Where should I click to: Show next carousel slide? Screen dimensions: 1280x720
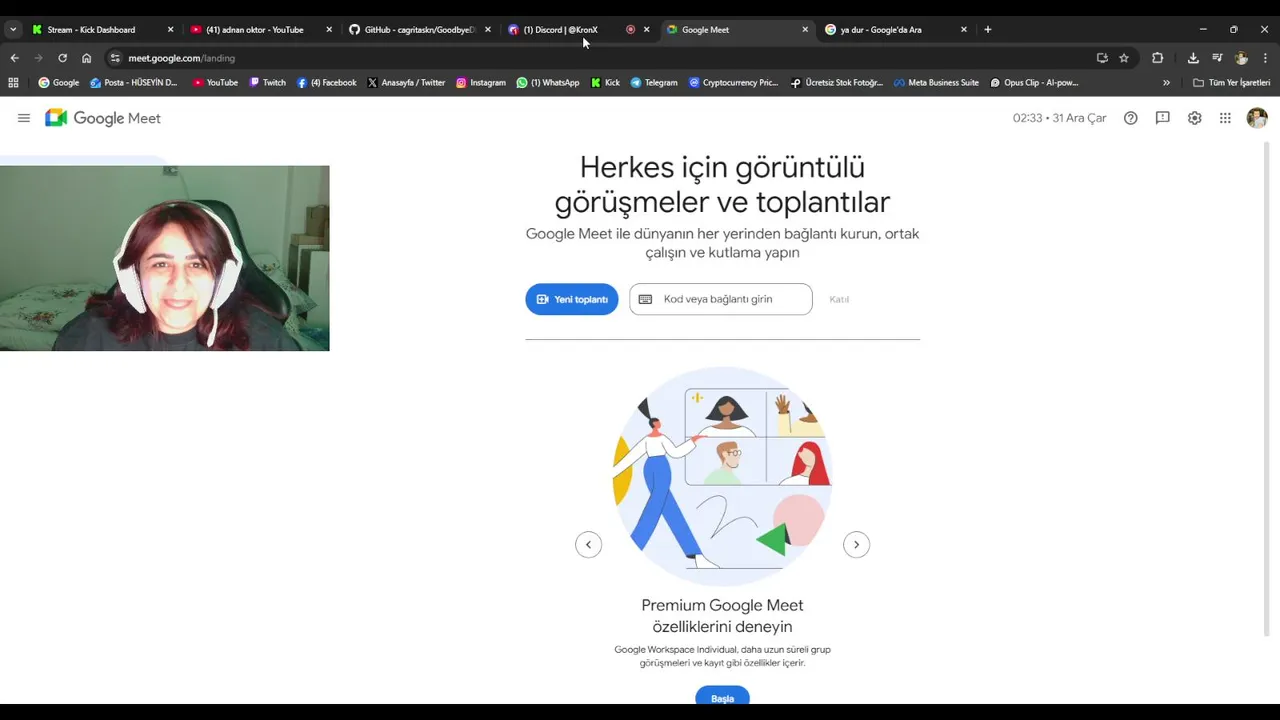point(856,544)
